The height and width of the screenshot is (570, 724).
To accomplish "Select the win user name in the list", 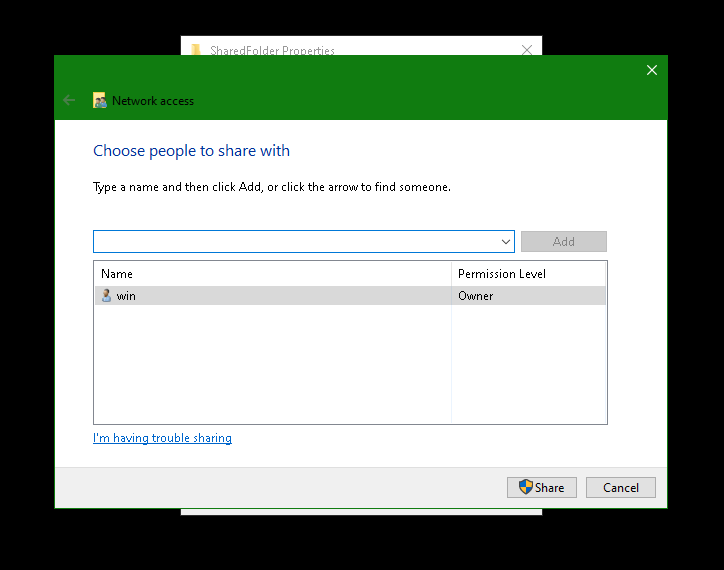I will coord(126,296).
